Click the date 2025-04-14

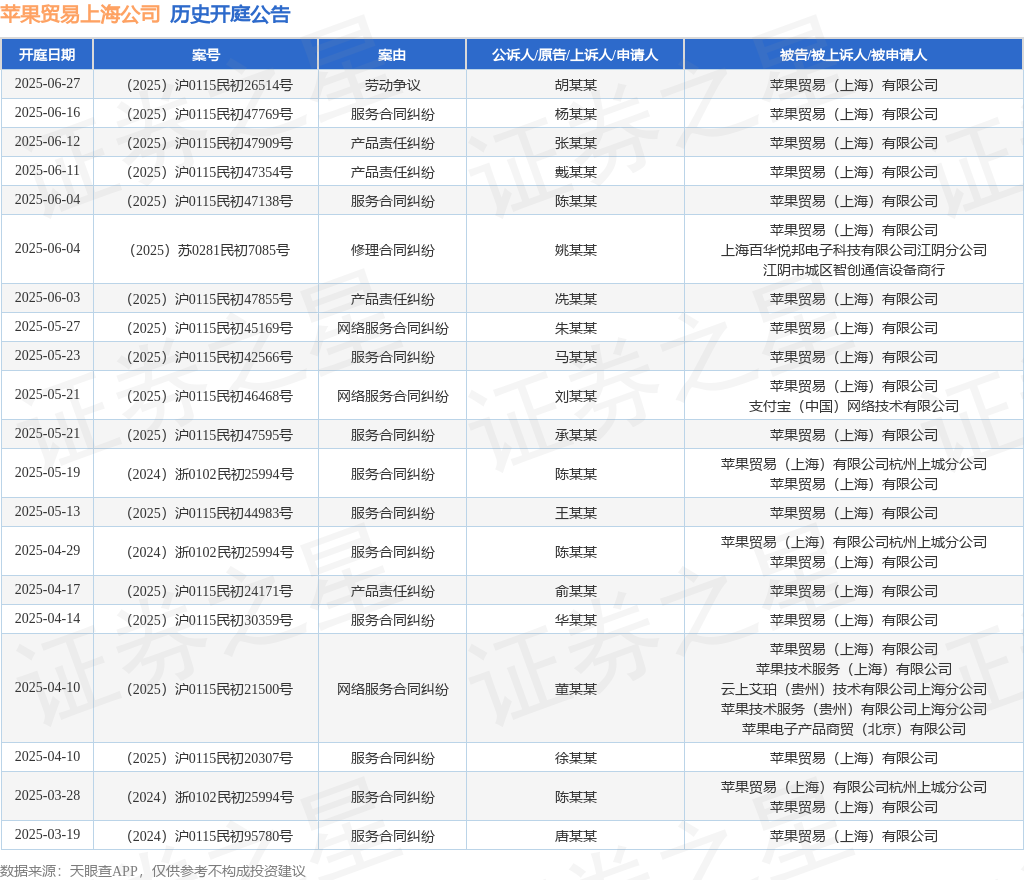click(x=47, y=619)
